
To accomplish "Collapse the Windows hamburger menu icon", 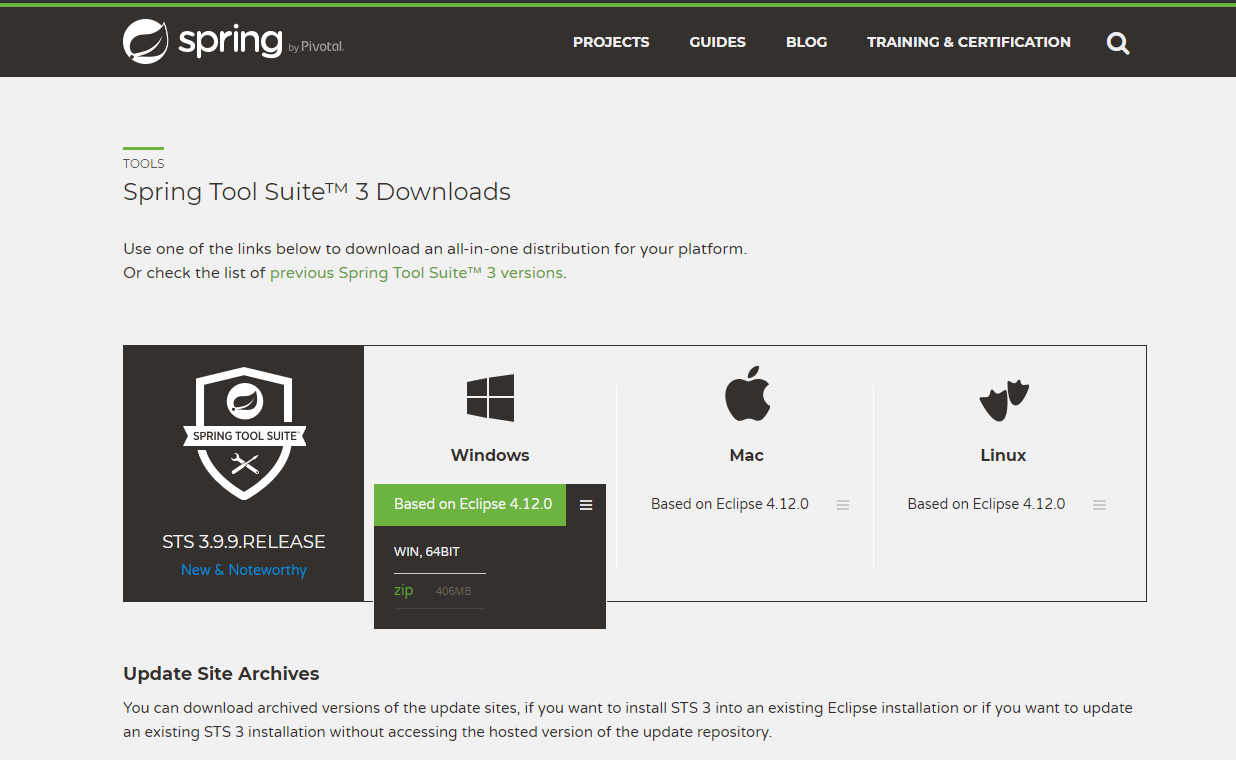I will (586, 505).
